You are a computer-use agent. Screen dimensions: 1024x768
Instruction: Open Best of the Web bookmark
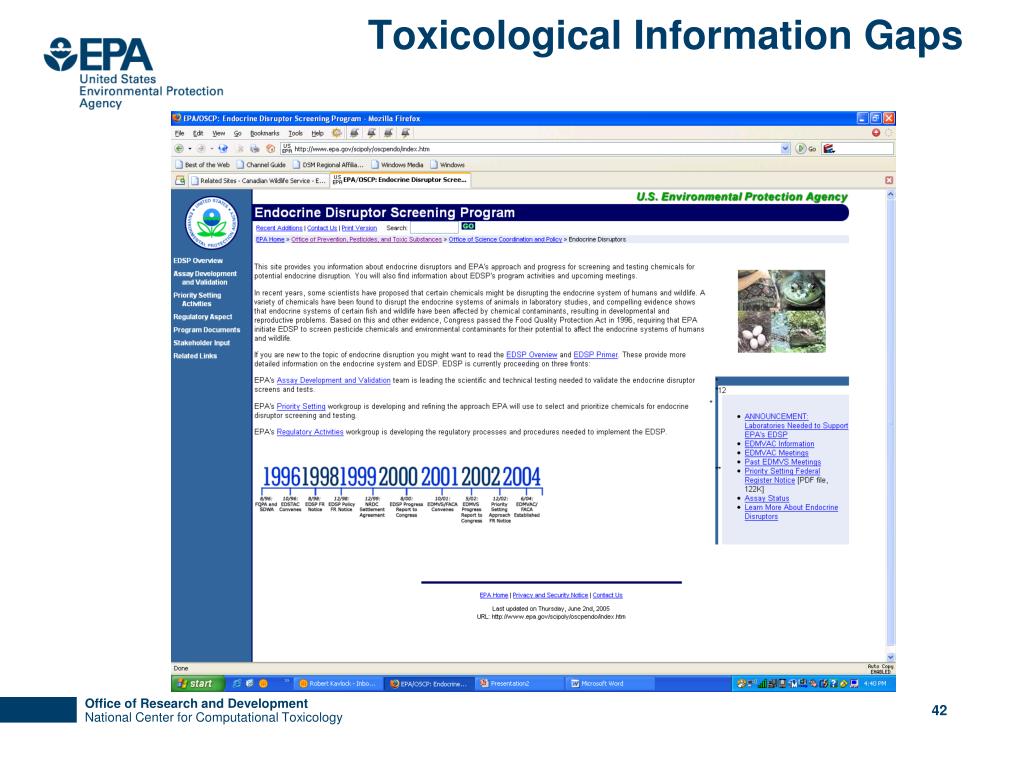pyautogui.click(x=202, y=165)
